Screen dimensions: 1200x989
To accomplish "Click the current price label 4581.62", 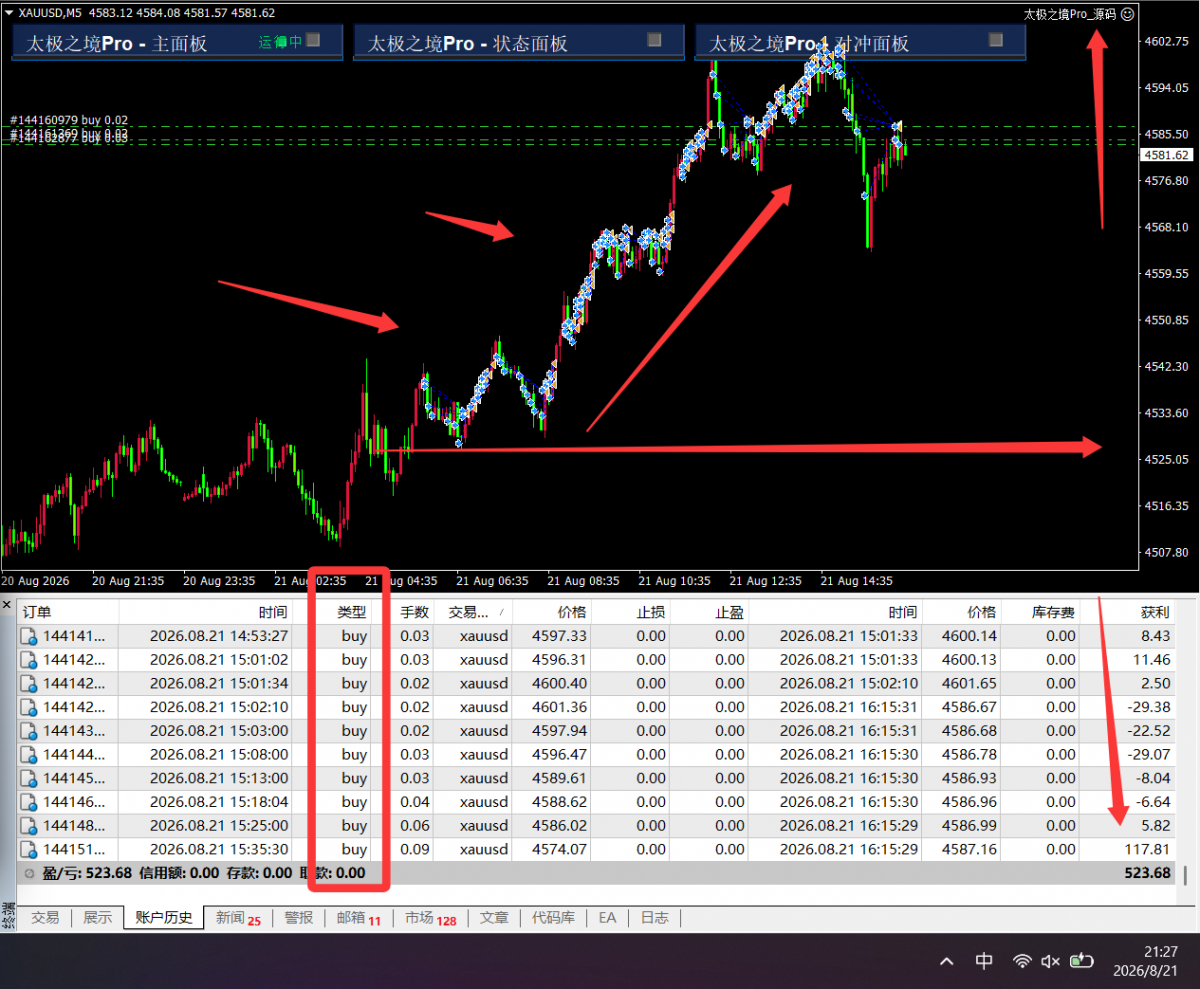I will (x=1167, y=155).
